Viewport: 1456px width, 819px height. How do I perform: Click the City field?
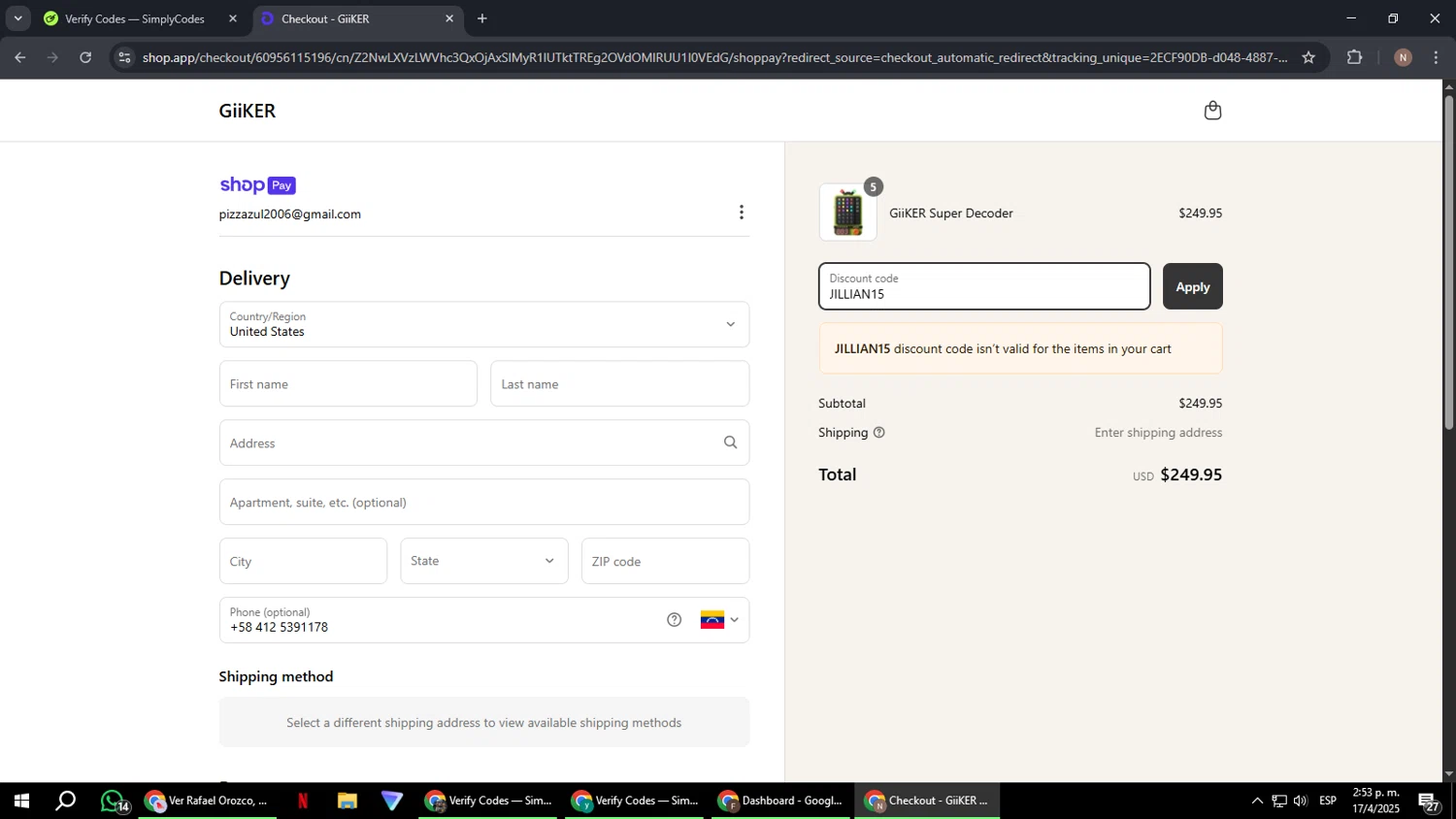pos(303,561)
